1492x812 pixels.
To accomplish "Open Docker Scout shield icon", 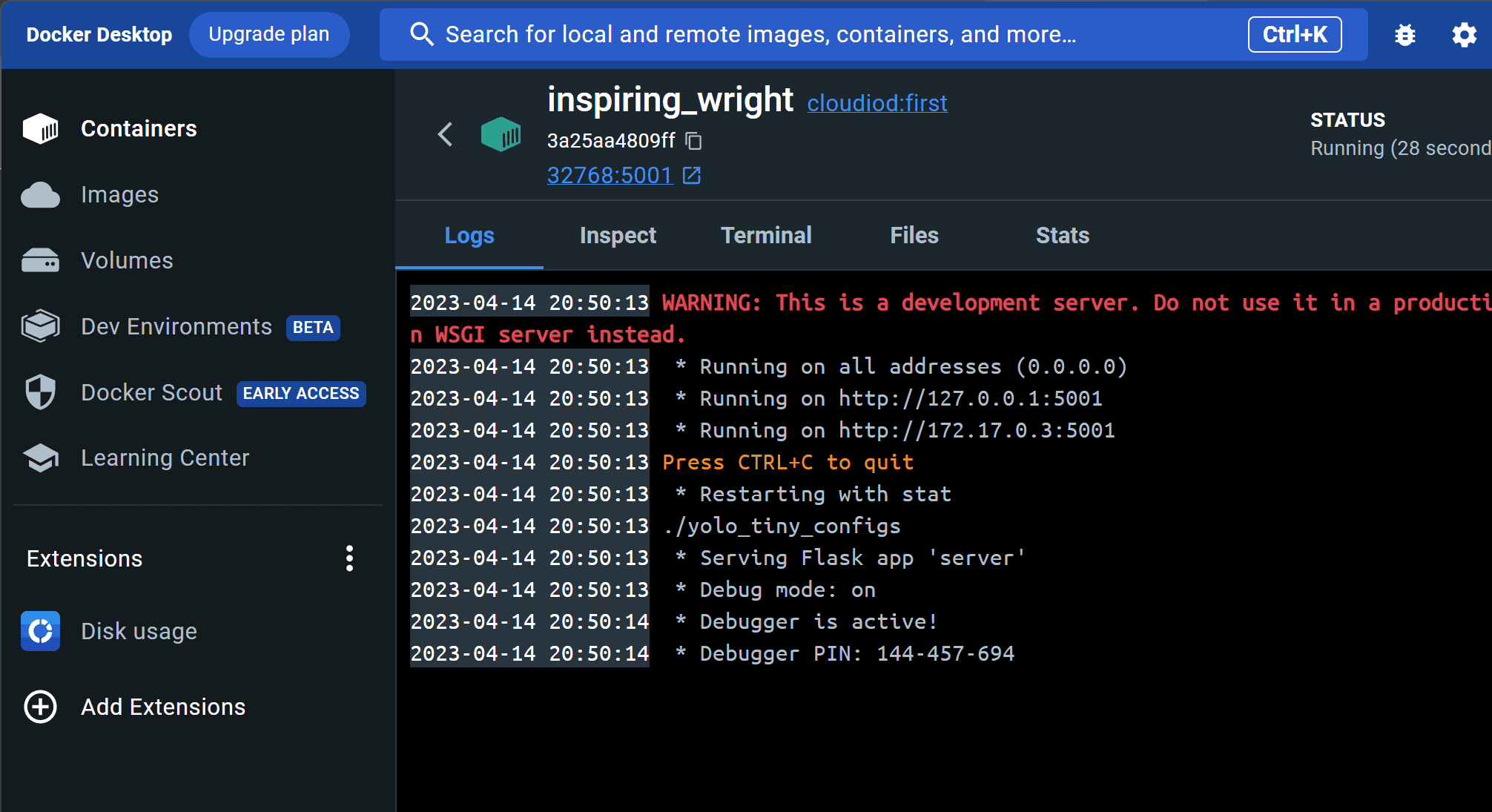I will click(x=41, y=392).
